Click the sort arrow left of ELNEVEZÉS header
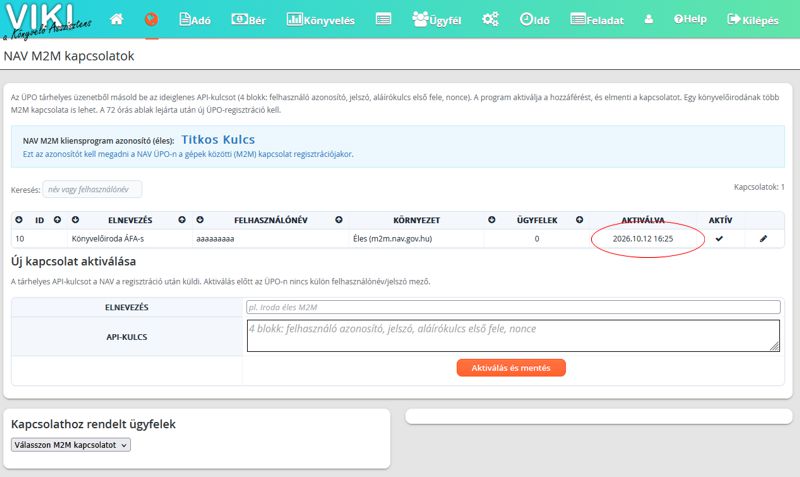800x477 pixels. coord(76,220)
